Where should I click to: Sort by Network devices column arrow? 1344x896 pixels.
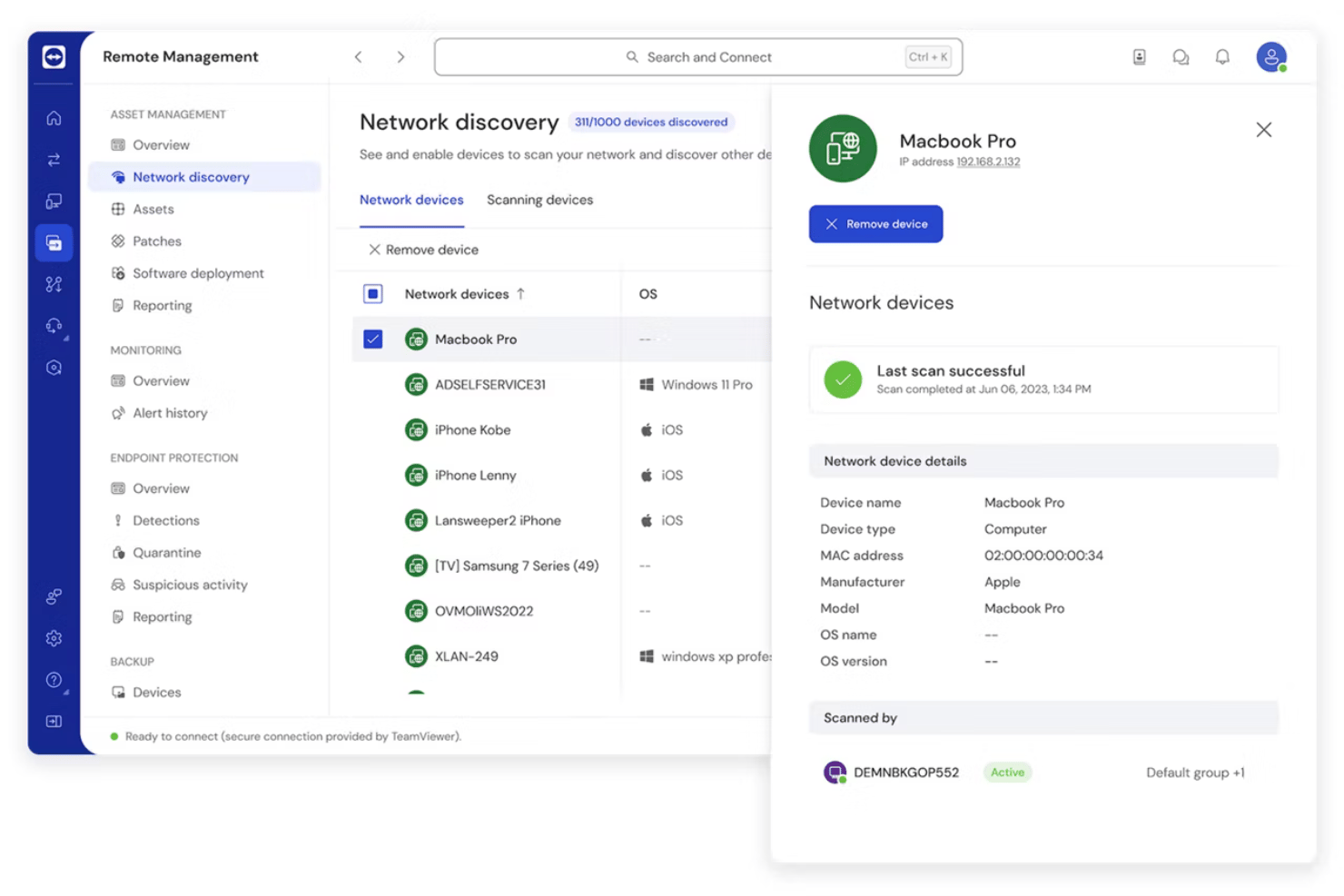click(x=520, y=294)
